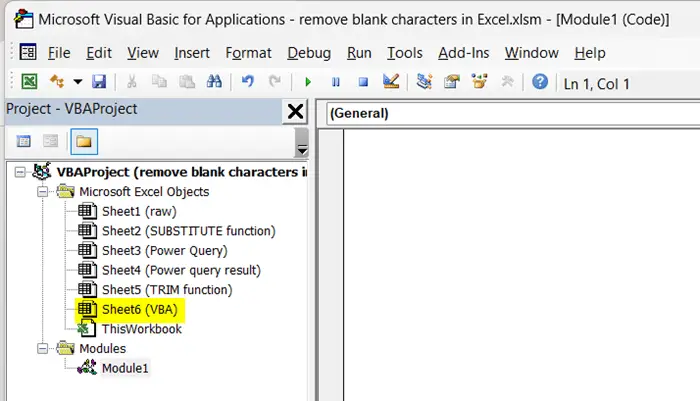Select Sheet1 (raw) in project tree
The height and width of the screenshot is (401, 700).
click(x=139, y=211)
